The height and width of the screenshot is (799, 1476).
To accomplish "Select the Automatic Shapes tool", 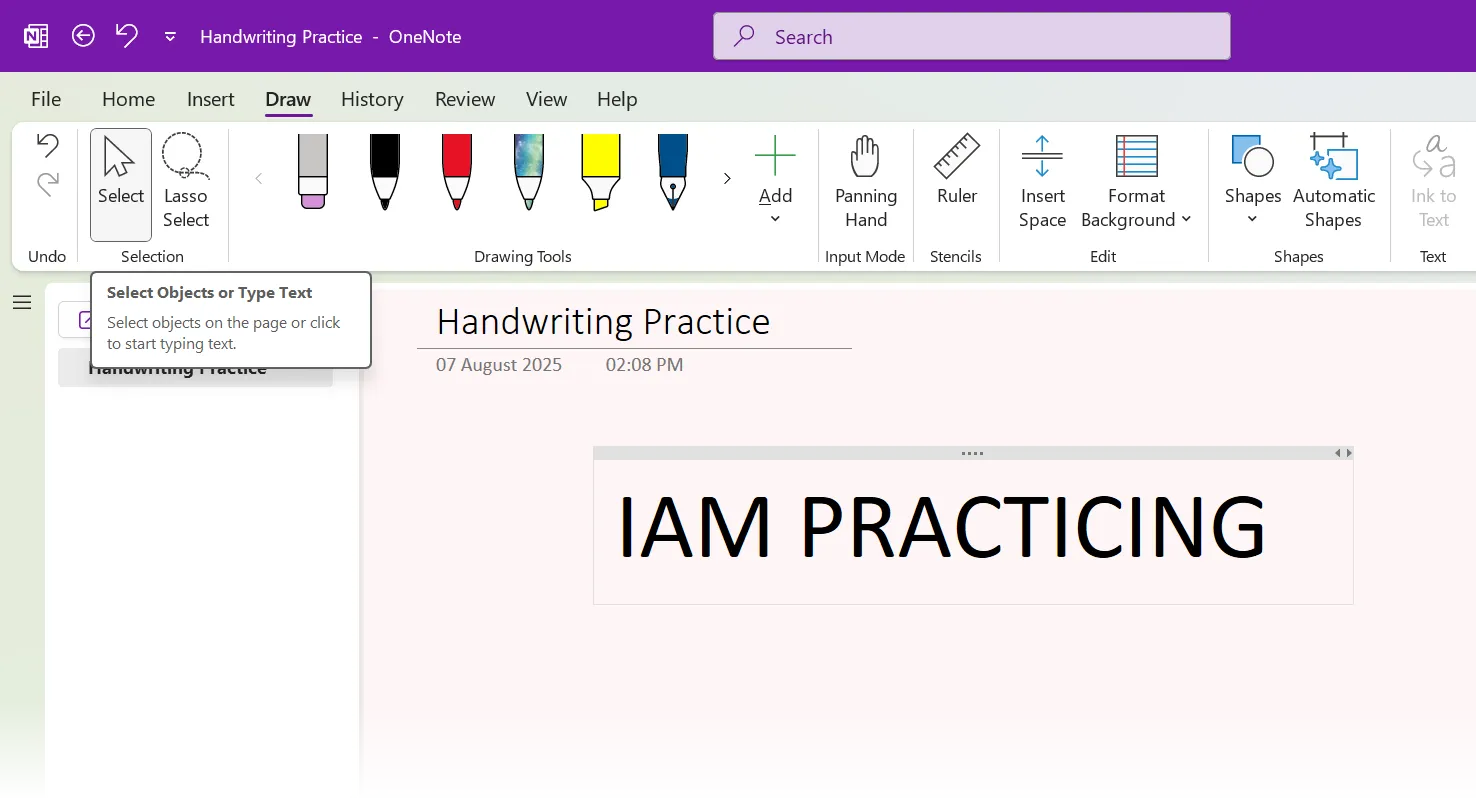I will point(1334,180).
